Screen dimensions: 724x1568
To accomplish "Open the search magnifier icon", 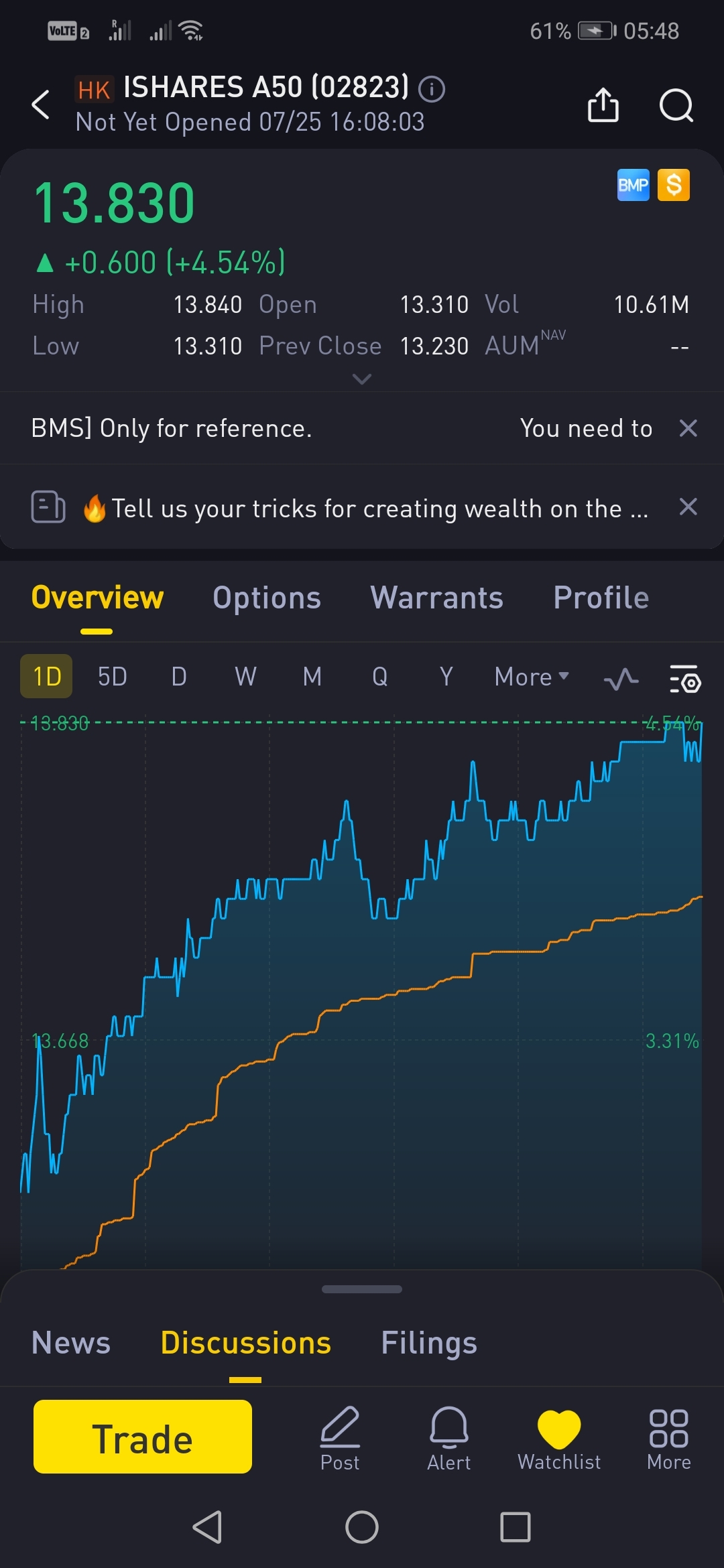I will coord(676,105).
